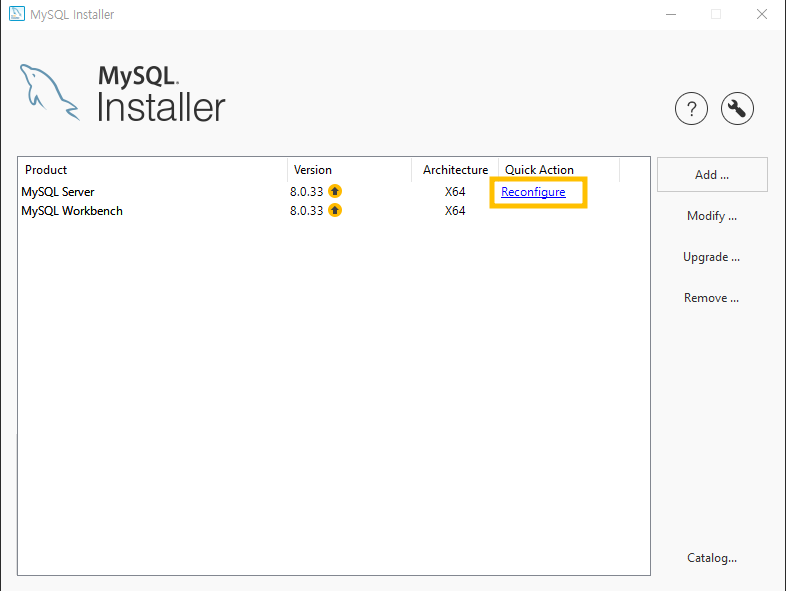Sort by the Product column header

152,170
